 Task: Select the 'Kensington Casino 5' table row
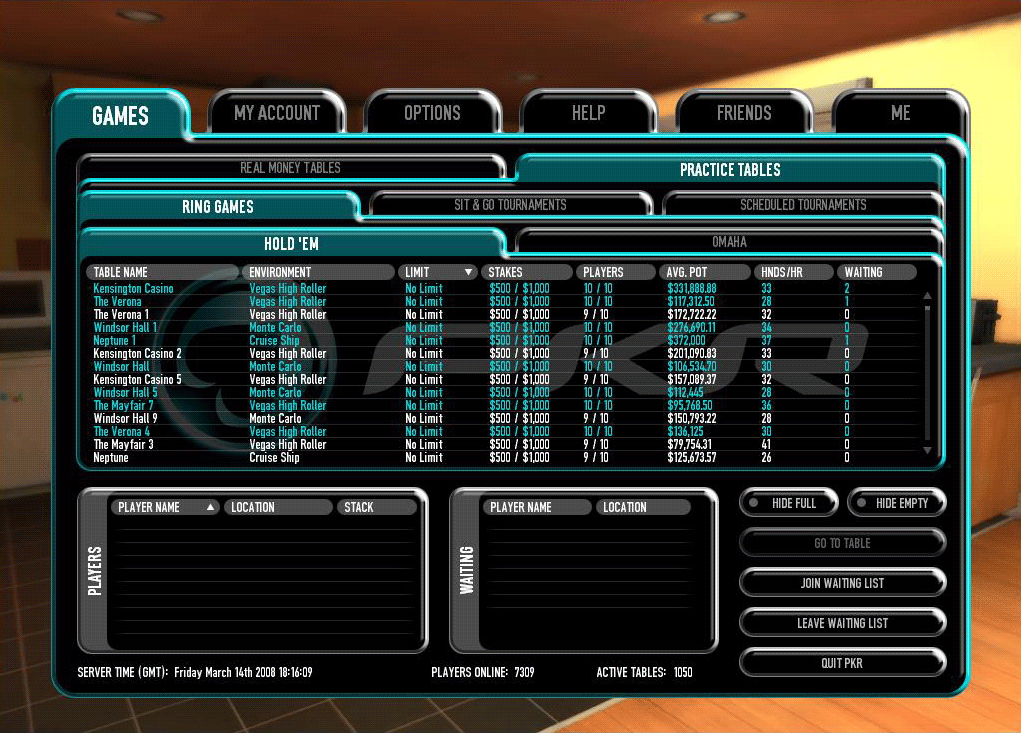[x=501, y=380]
